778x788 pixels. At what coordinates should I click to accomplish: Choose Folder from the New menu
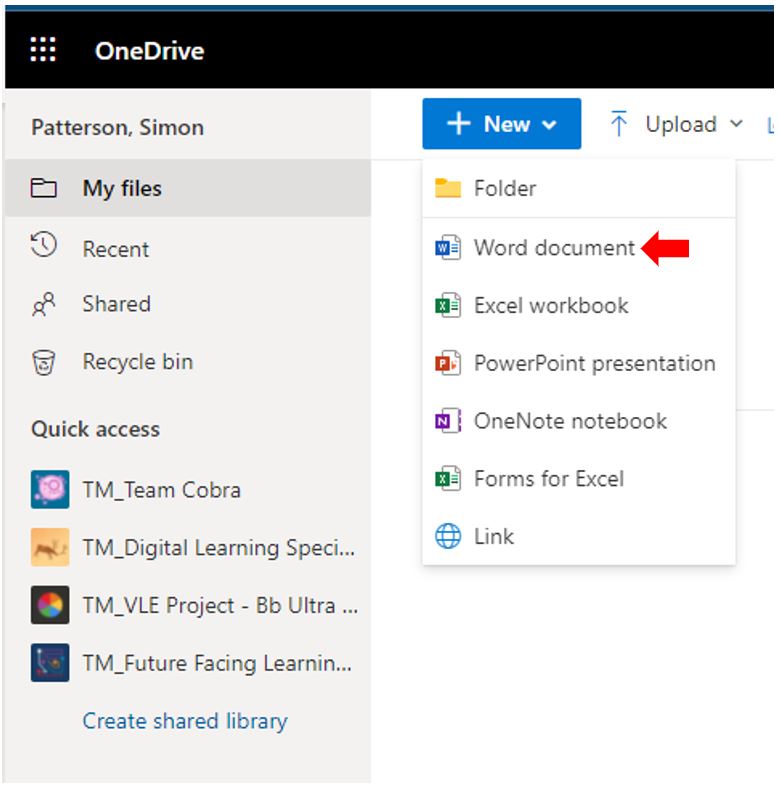coord(579,188)
